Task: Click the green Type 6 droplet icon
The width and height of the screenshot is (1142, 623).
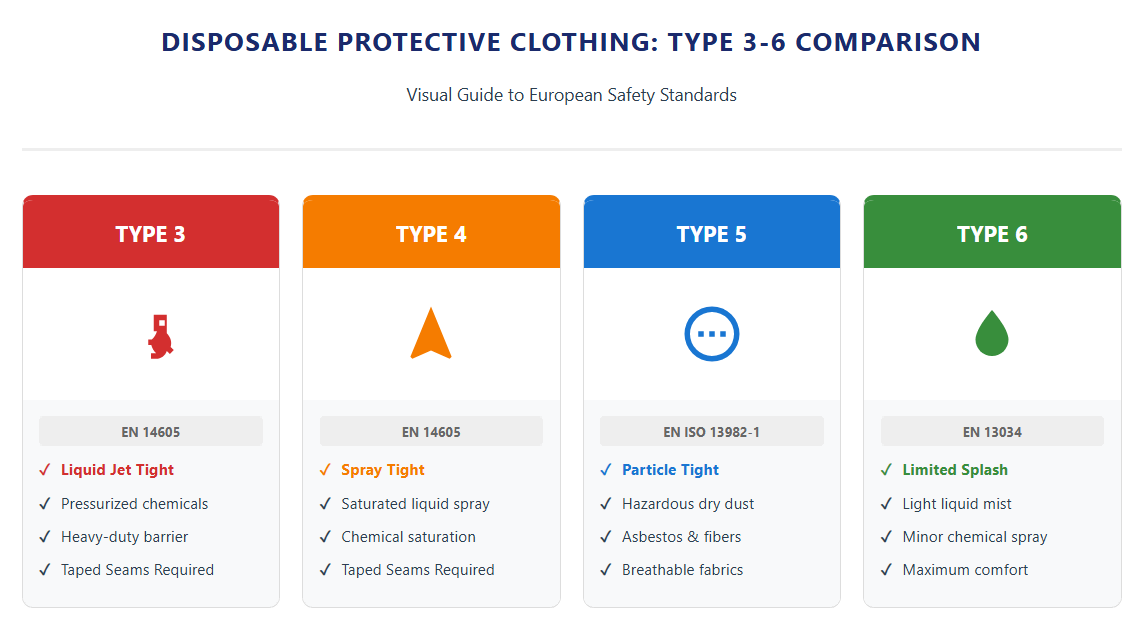Action: click(991, 334)
